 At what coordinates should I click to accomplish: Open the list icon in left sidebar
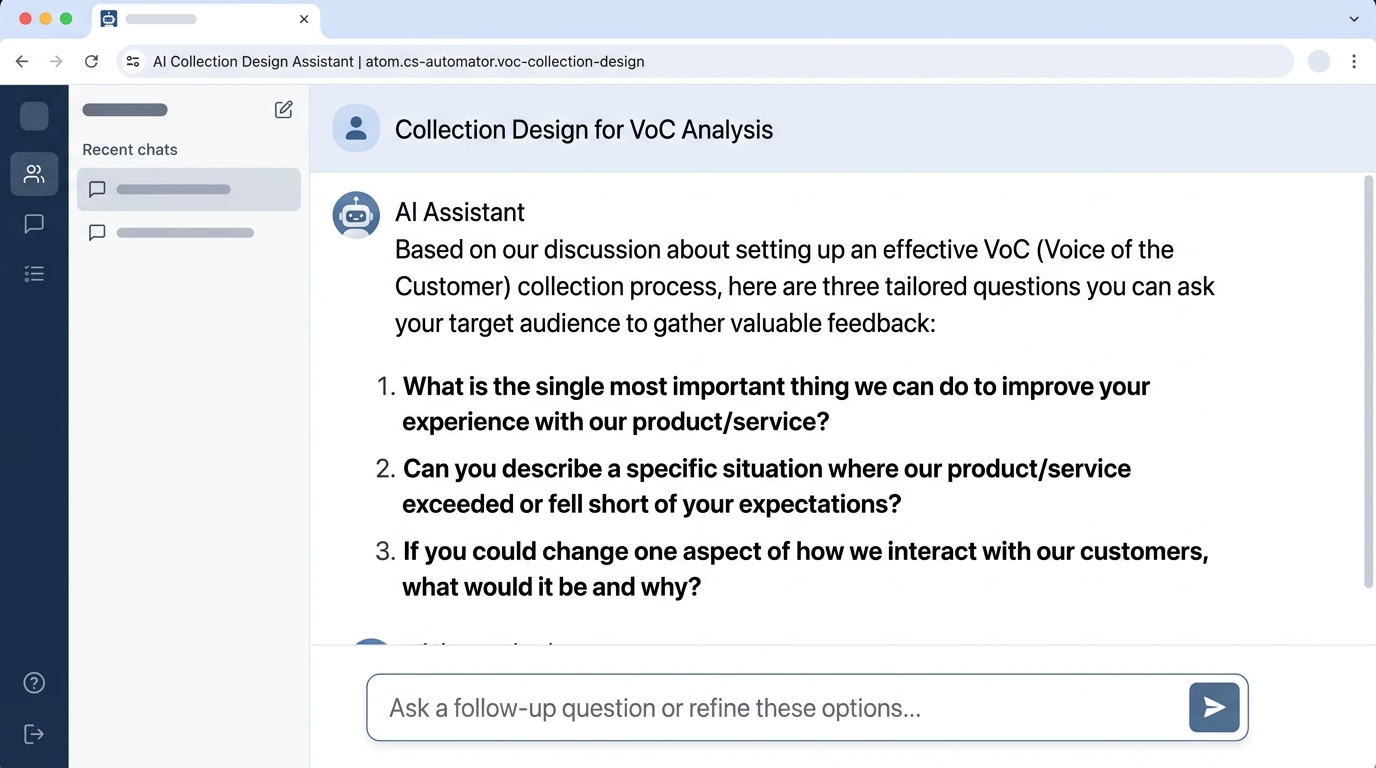(34, 274)
